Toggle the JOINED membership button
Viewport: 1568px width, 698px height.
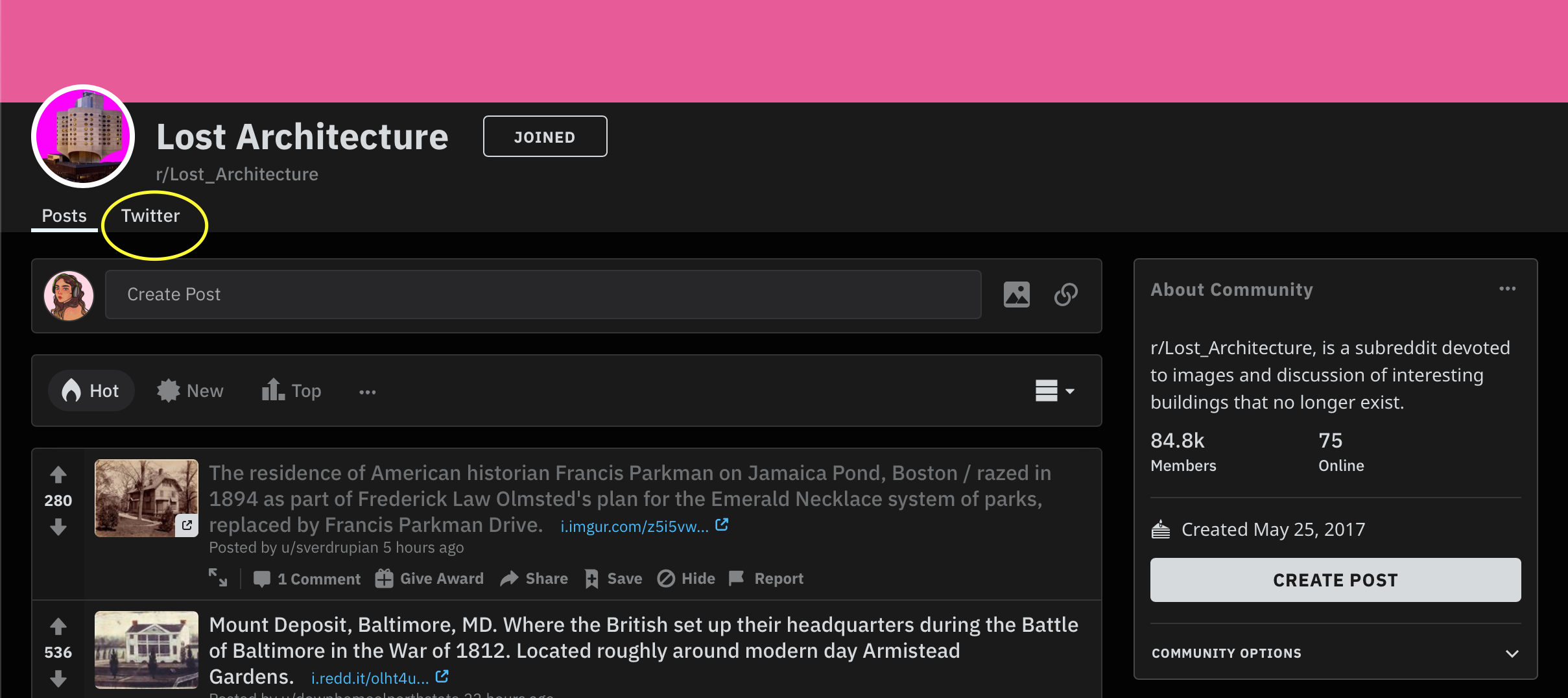pyautogui.click(x=545, y=136)
